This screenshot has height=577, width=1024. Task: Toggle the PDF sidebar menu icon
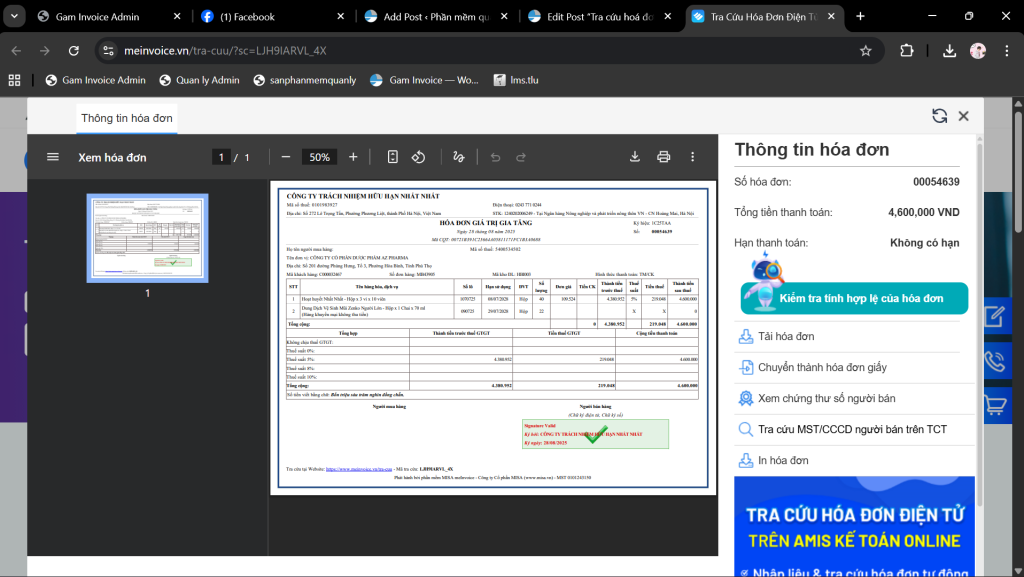[53, 157]
